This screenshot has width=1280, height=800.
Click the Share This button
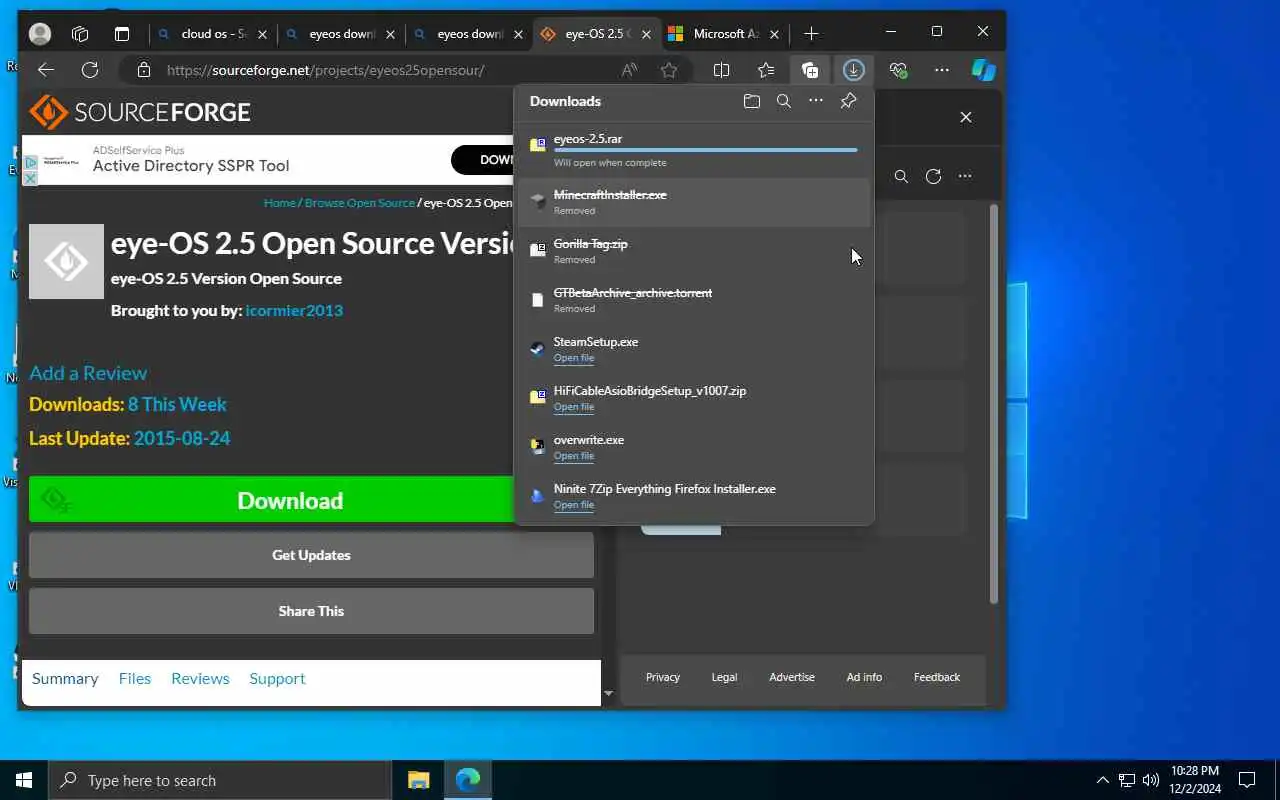(311, 611)
